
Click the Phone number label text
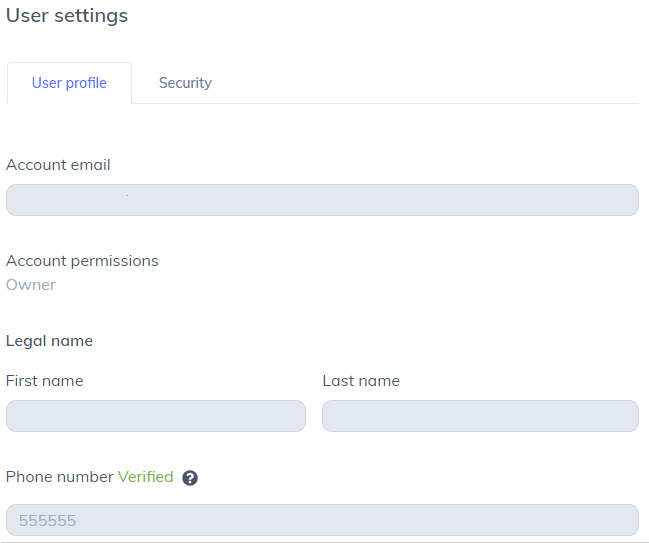pyautogui.click(x=60, y=477)
